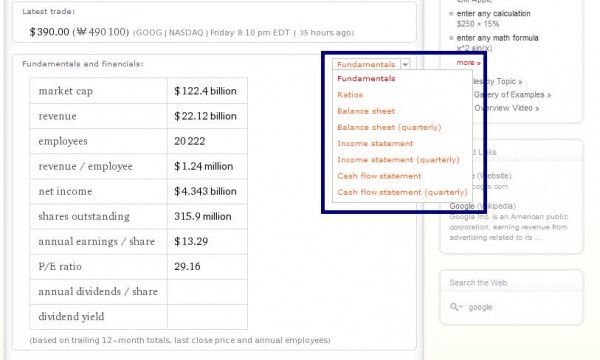Viewport: 600px width, 360px height.
Task: Open Overview Video link
Action: pyautogui.click(x=507, y=108)
